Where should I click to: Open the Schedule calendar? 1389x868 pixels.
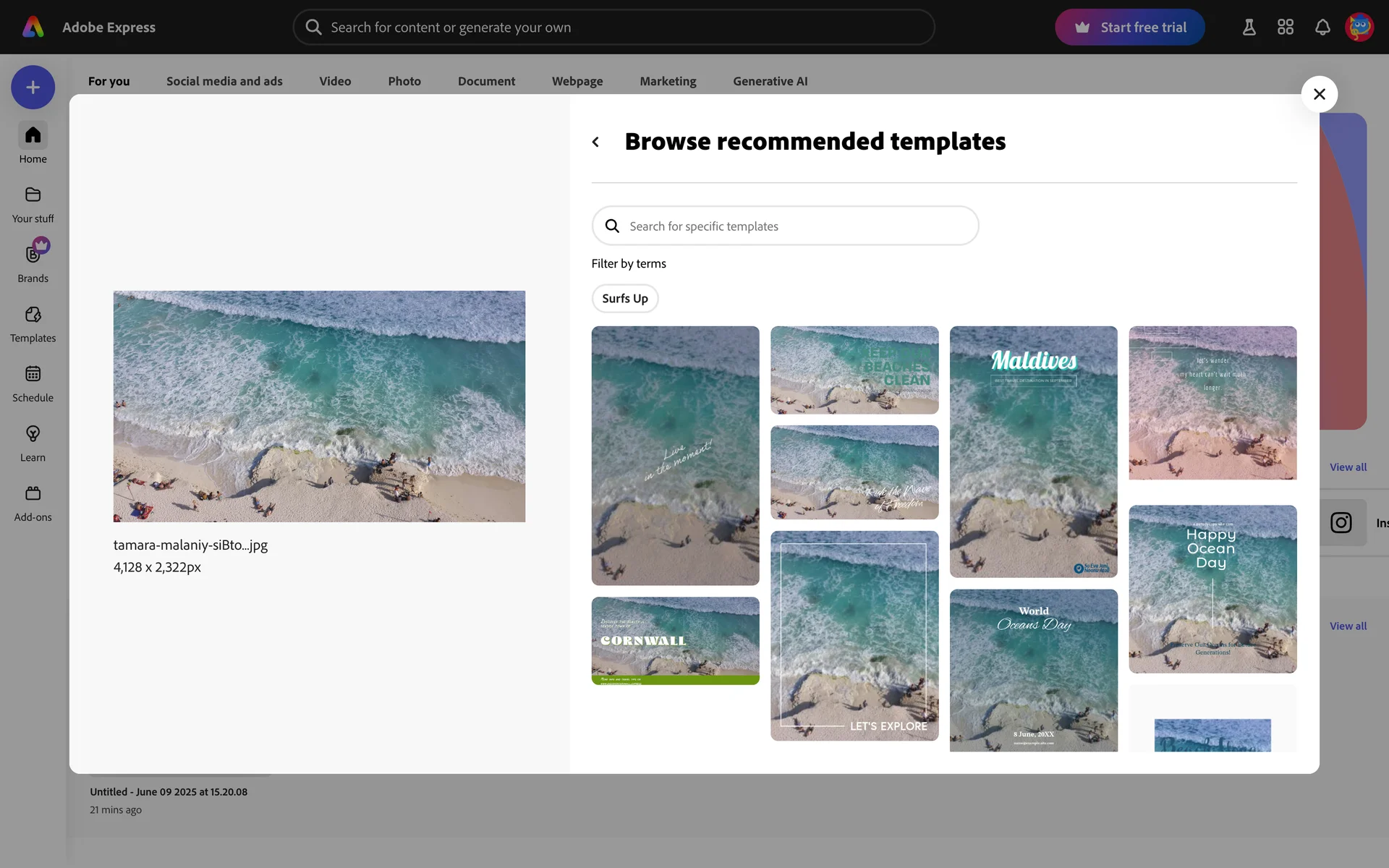33,383
